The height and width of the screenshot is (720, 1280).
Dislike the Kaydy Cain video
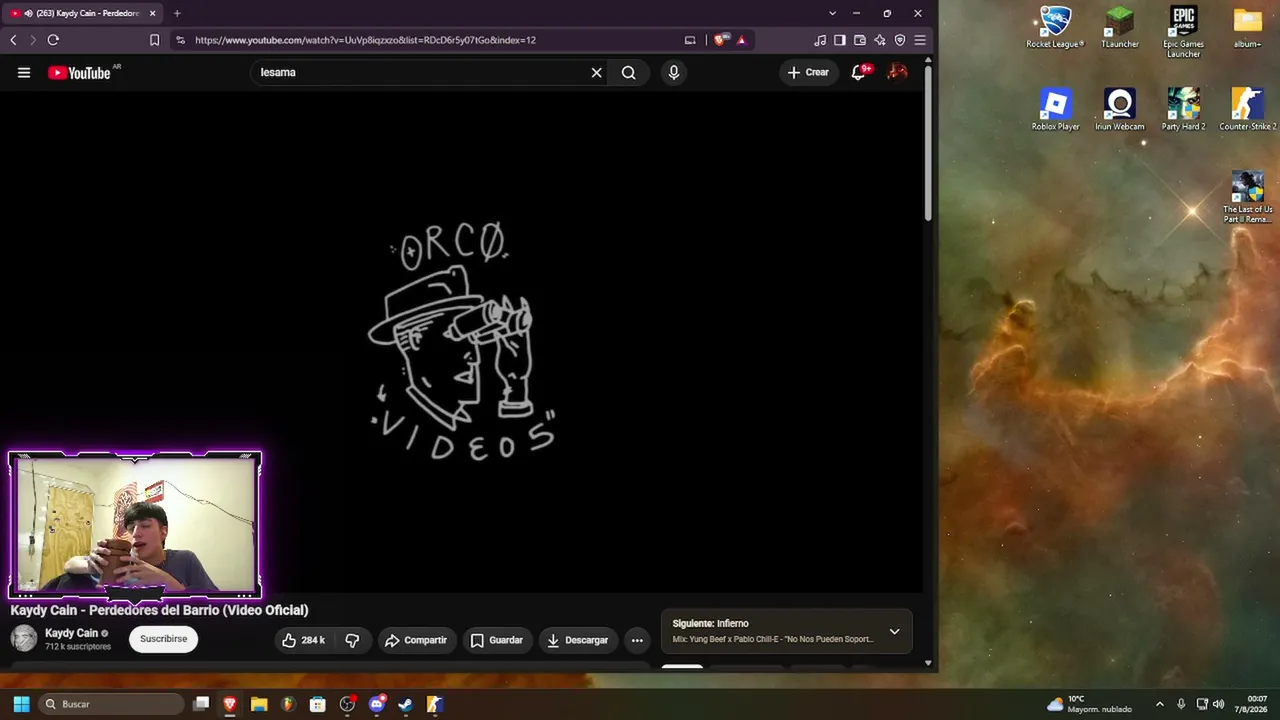pos(352,640)
